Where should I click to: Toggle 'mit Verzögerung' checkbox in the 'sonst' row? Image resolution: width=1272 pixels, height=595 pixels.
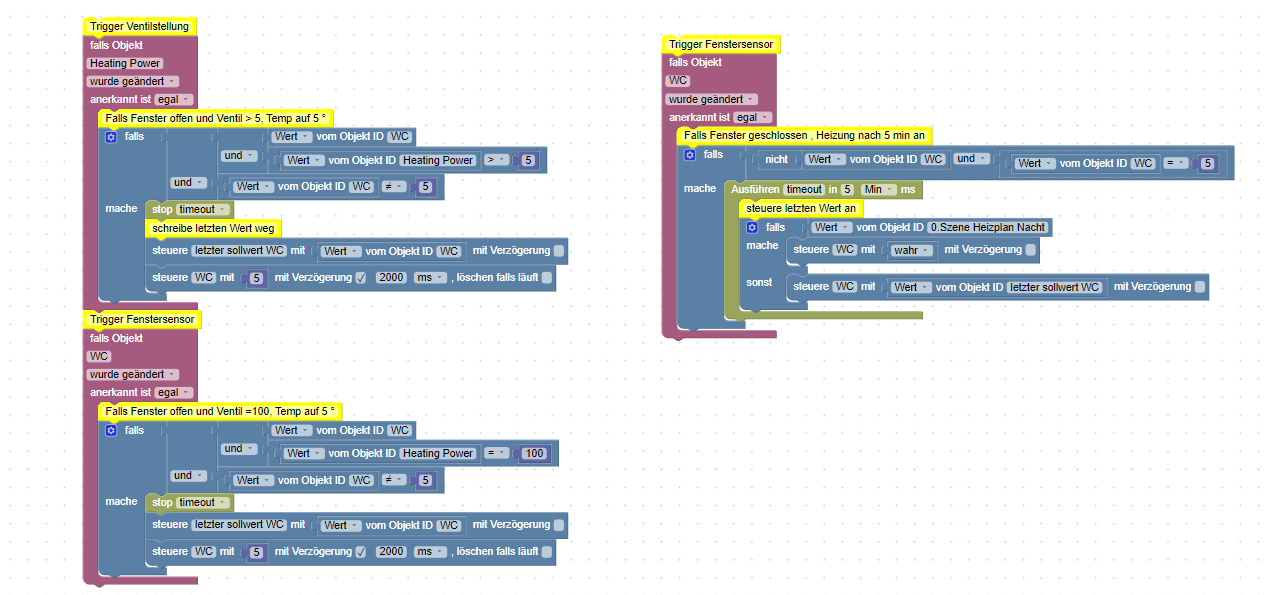pyautogui.click(x=1200, y=287)
